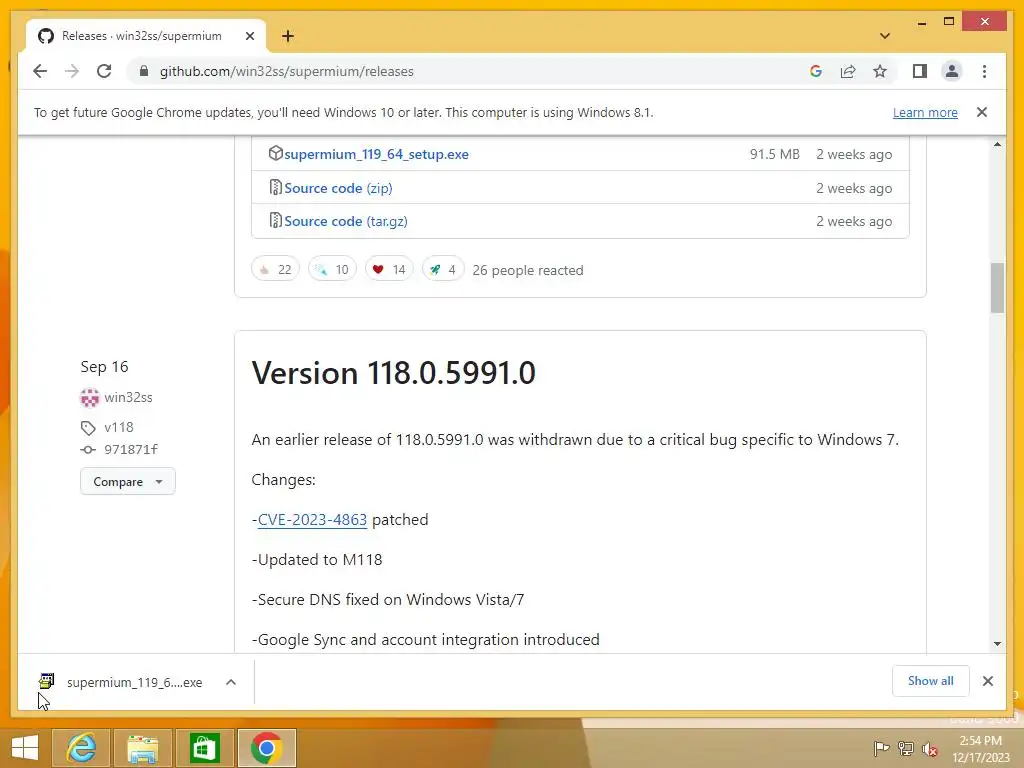
Task: Open a new browser tab
Action: (x=288, y=36)
